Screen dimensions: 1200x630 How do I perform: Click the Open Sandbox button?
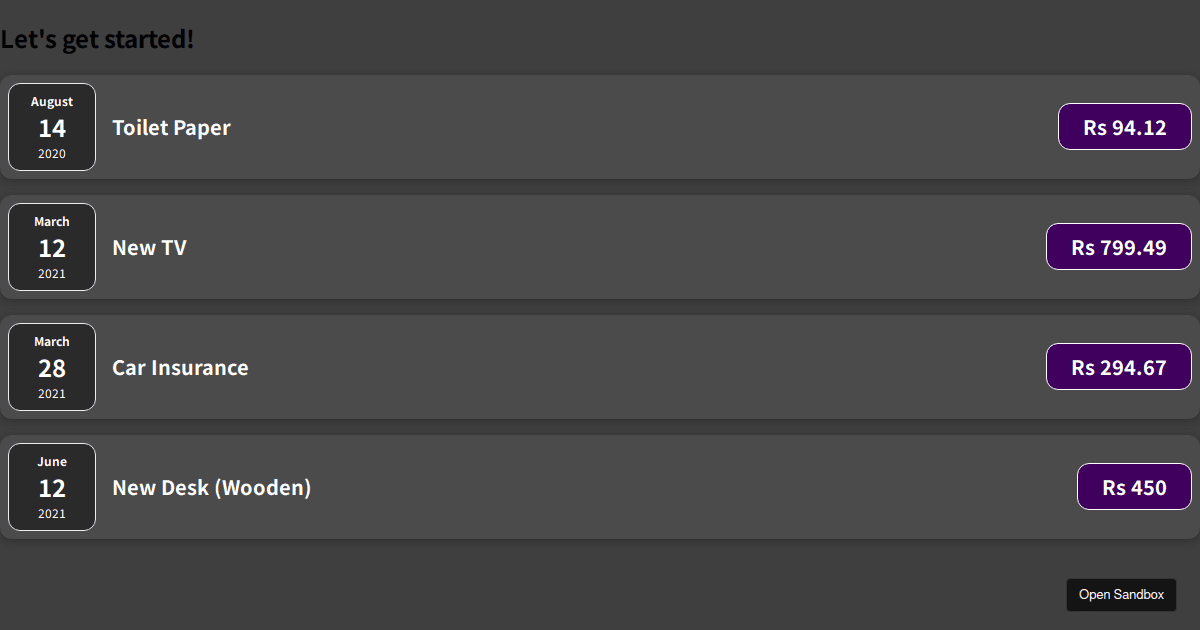pos(1121,595)
